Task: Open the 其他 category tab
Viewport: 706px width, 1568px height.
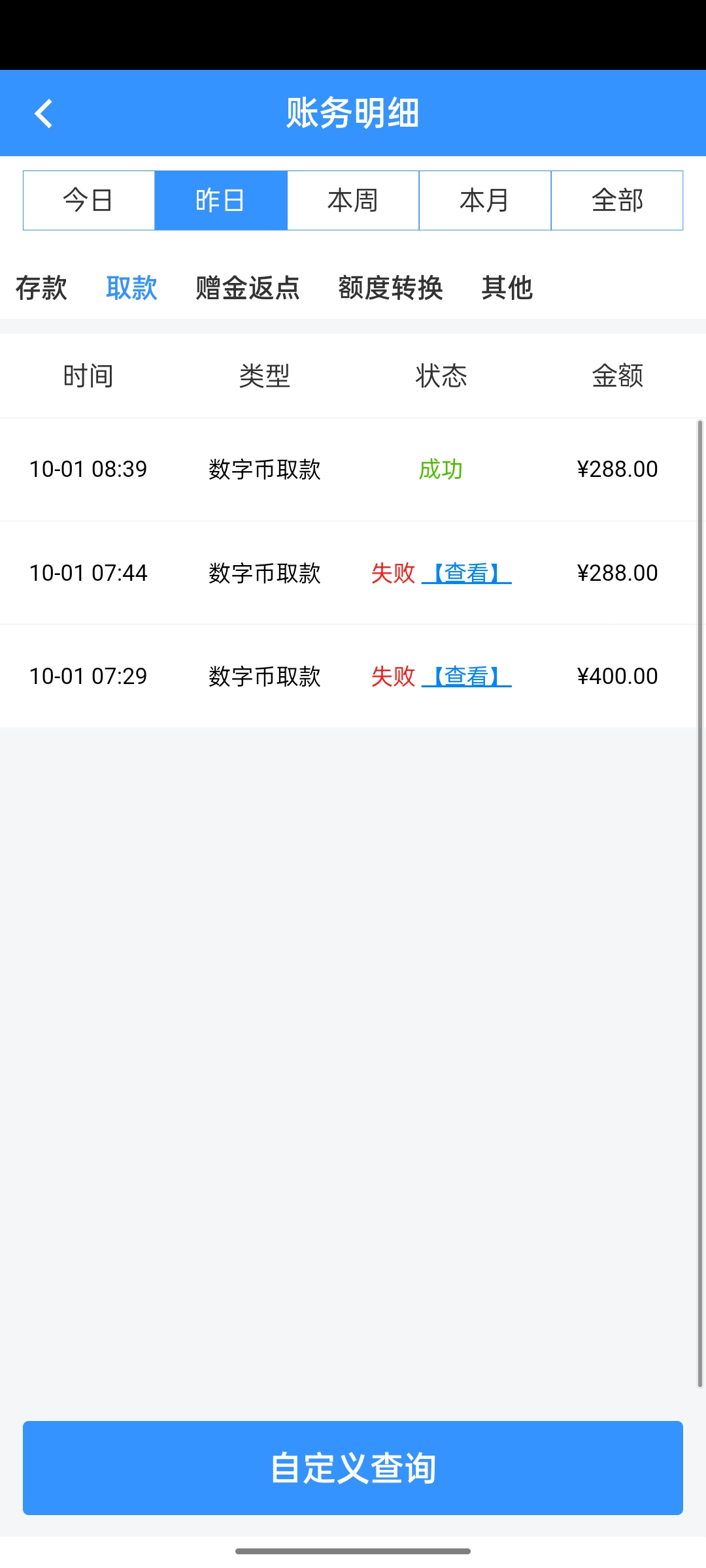Action: 507,288
